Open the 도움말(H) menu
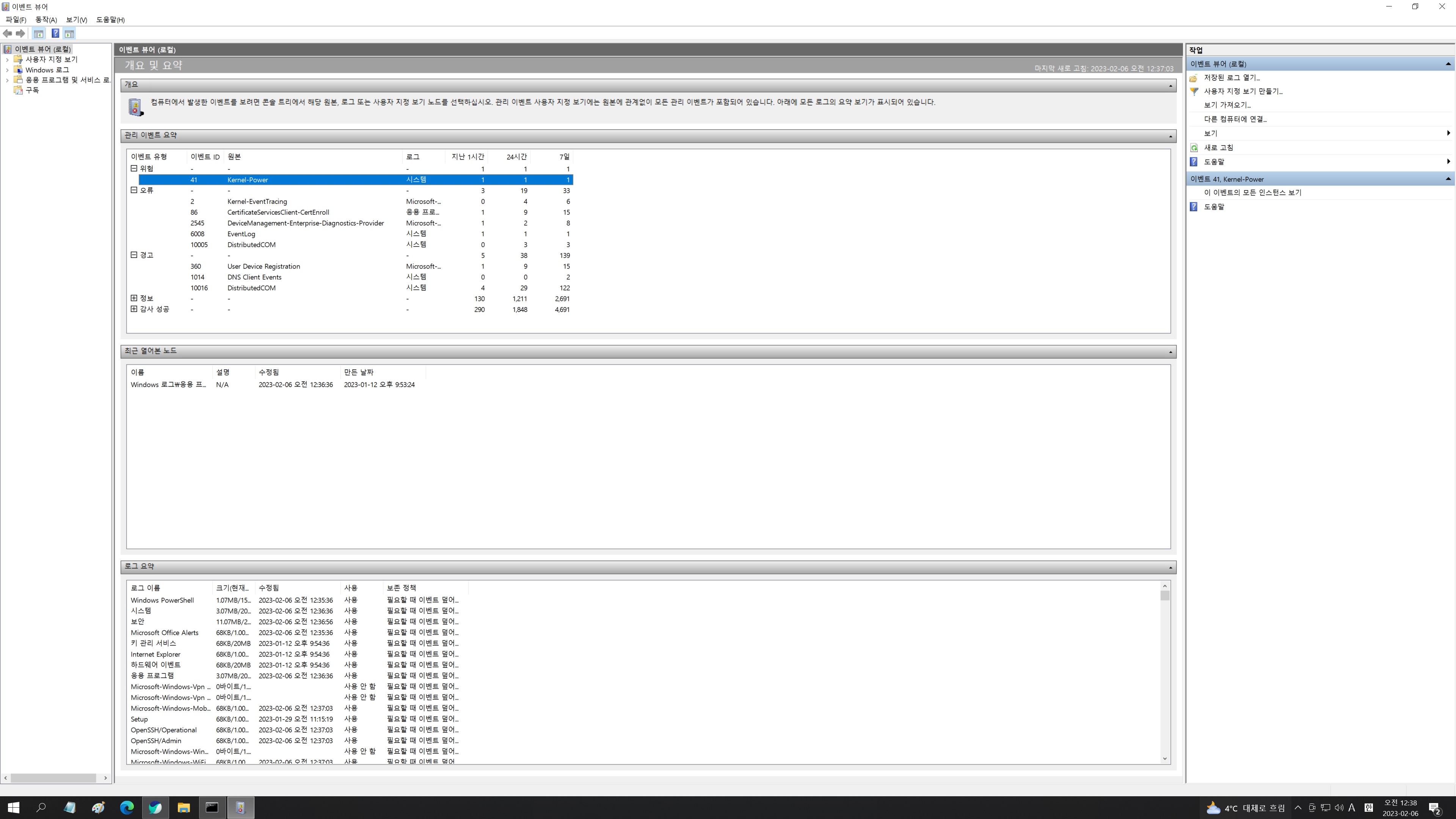This screenshot has height=819, width=1456. coord(110,20)
